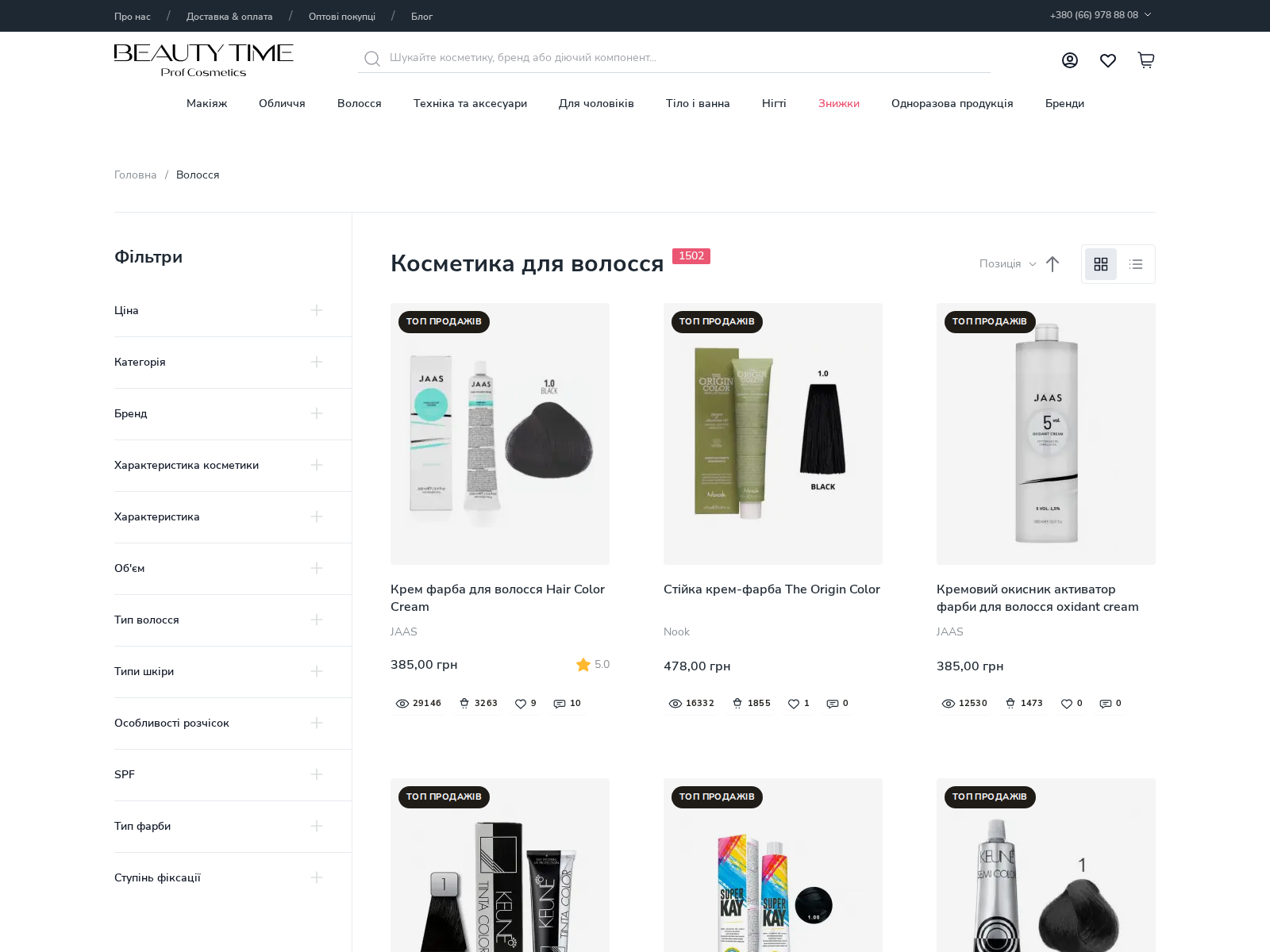Open comments icon showing 10
Screen dimensions: 1270x952
point(560,704)
